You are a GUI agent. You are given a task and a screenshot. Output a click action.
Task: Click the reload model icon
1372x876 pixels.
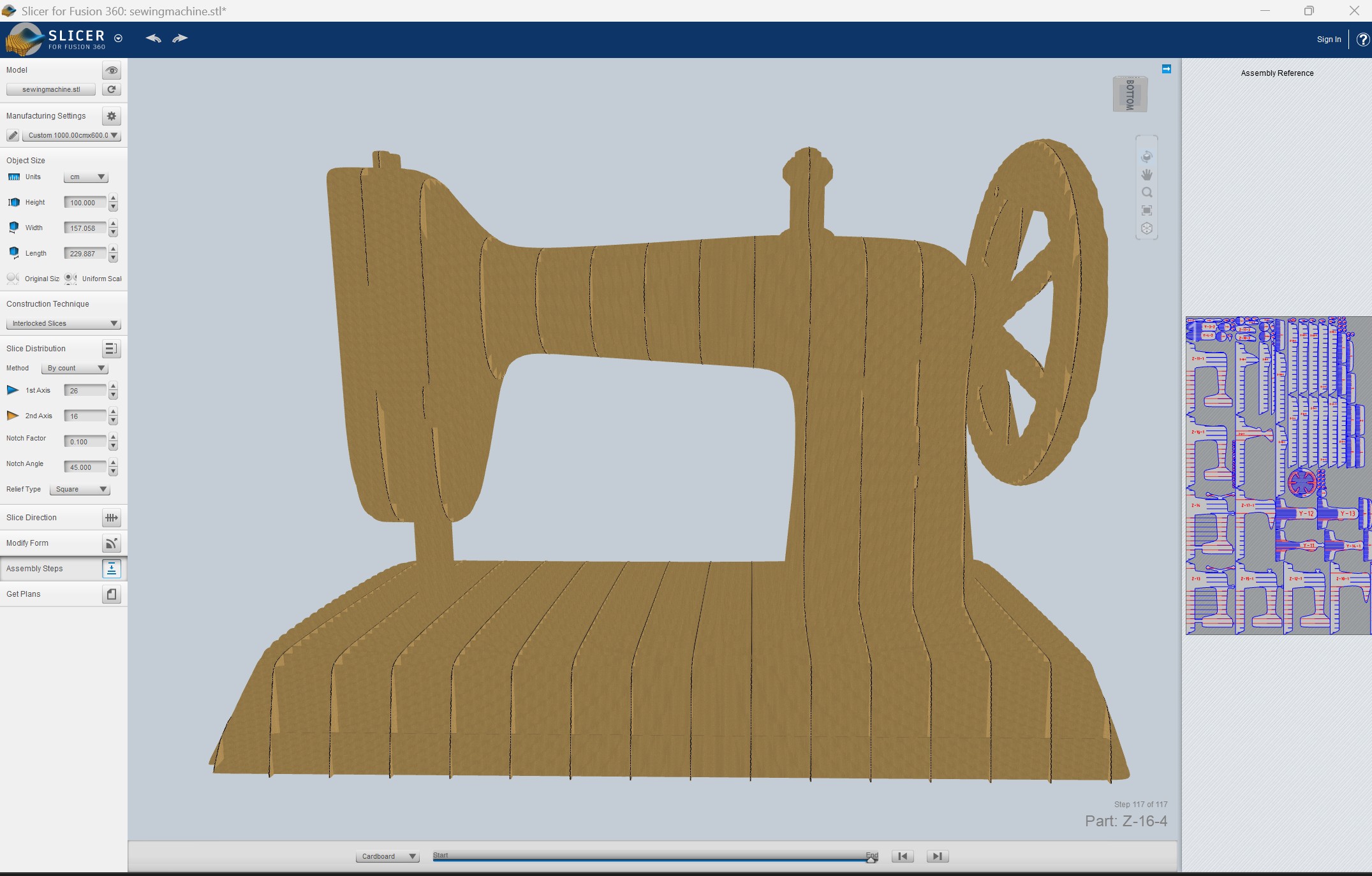tap(112, 89)
